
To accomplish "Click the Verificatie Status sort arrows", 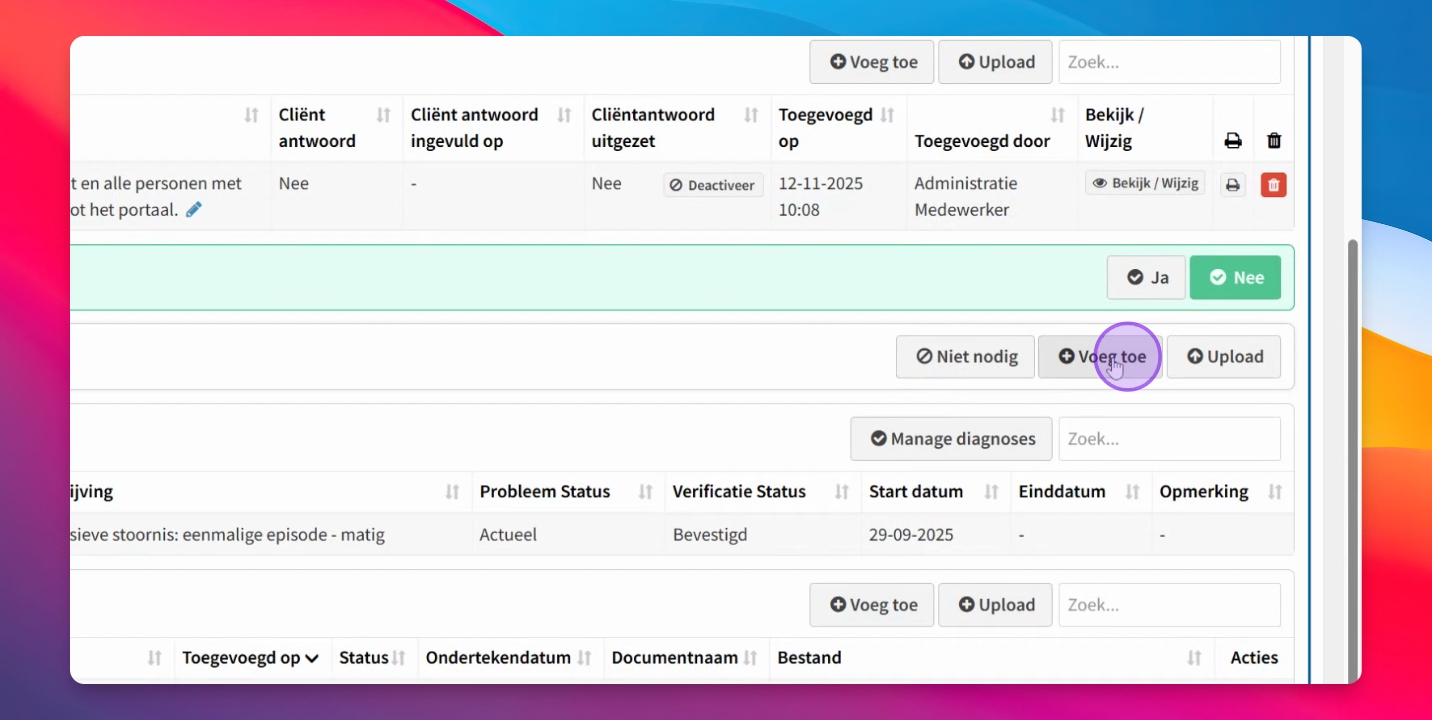I will [842, 492].
